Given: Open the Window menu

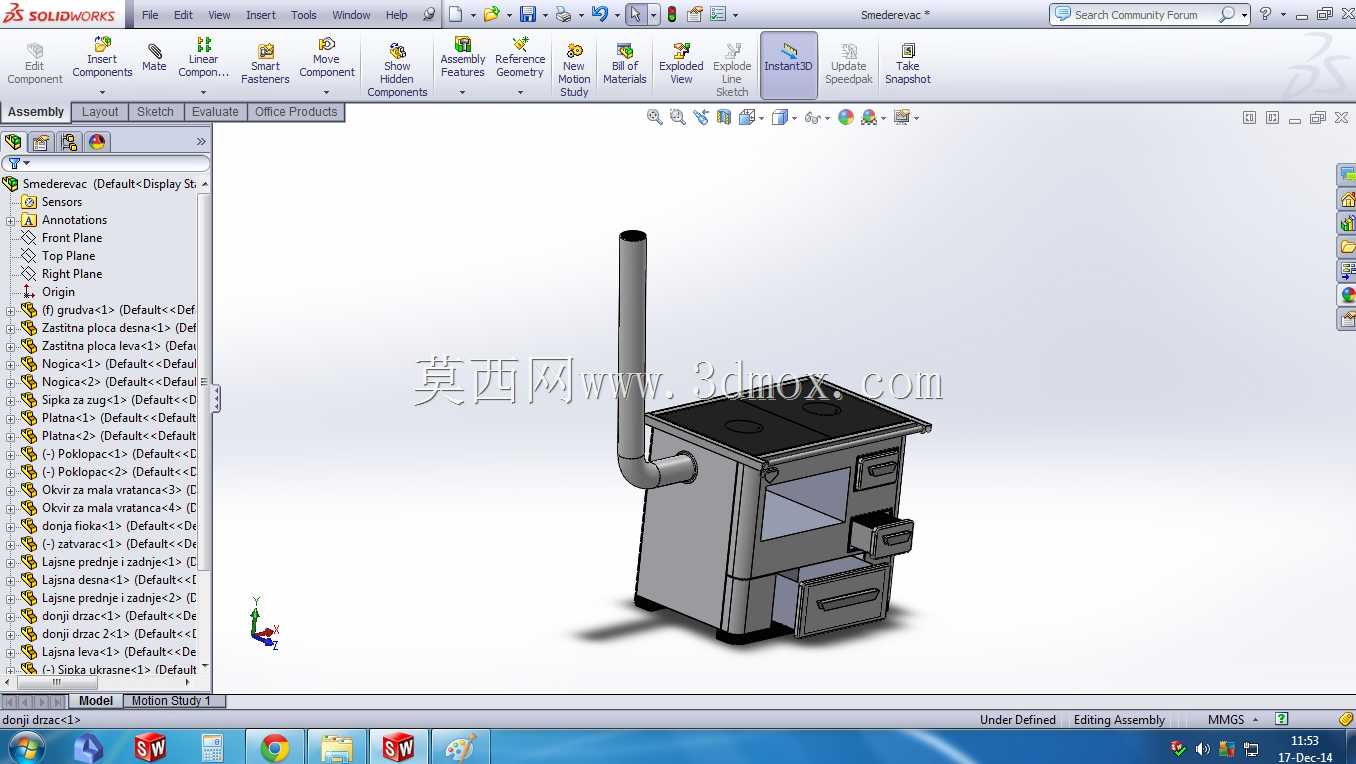Looking at the screenshot, I should 351,15.
